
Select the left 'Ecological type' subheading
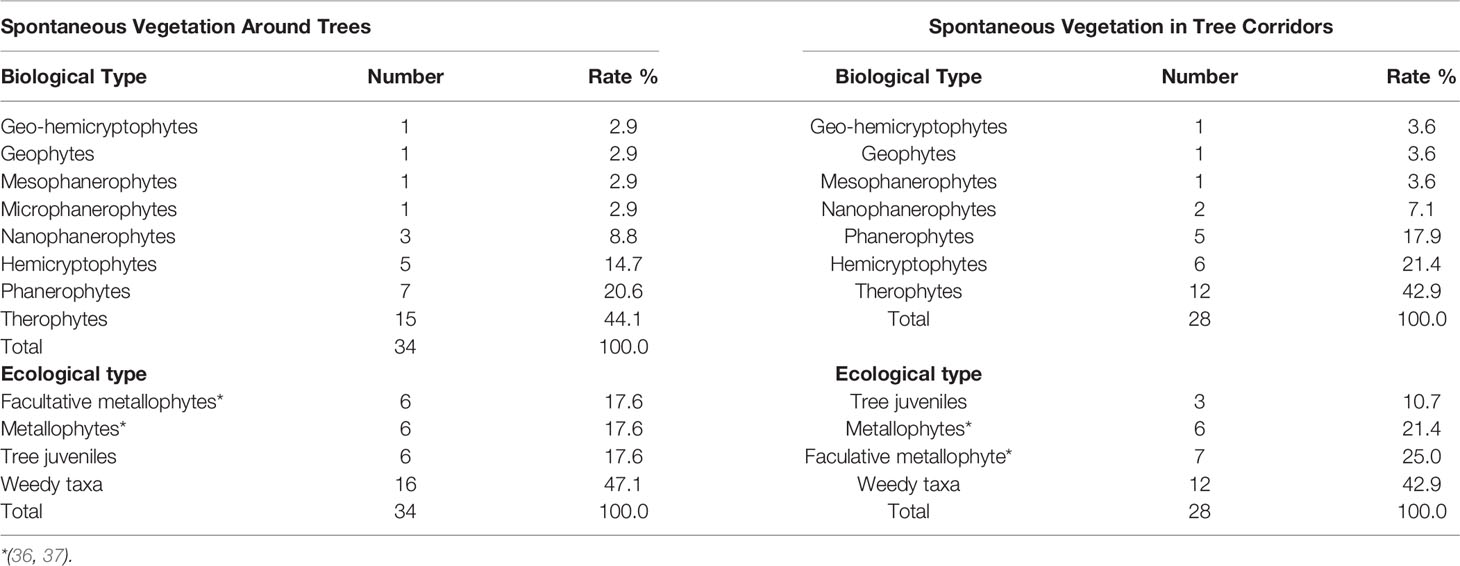(x=74, y=374)
